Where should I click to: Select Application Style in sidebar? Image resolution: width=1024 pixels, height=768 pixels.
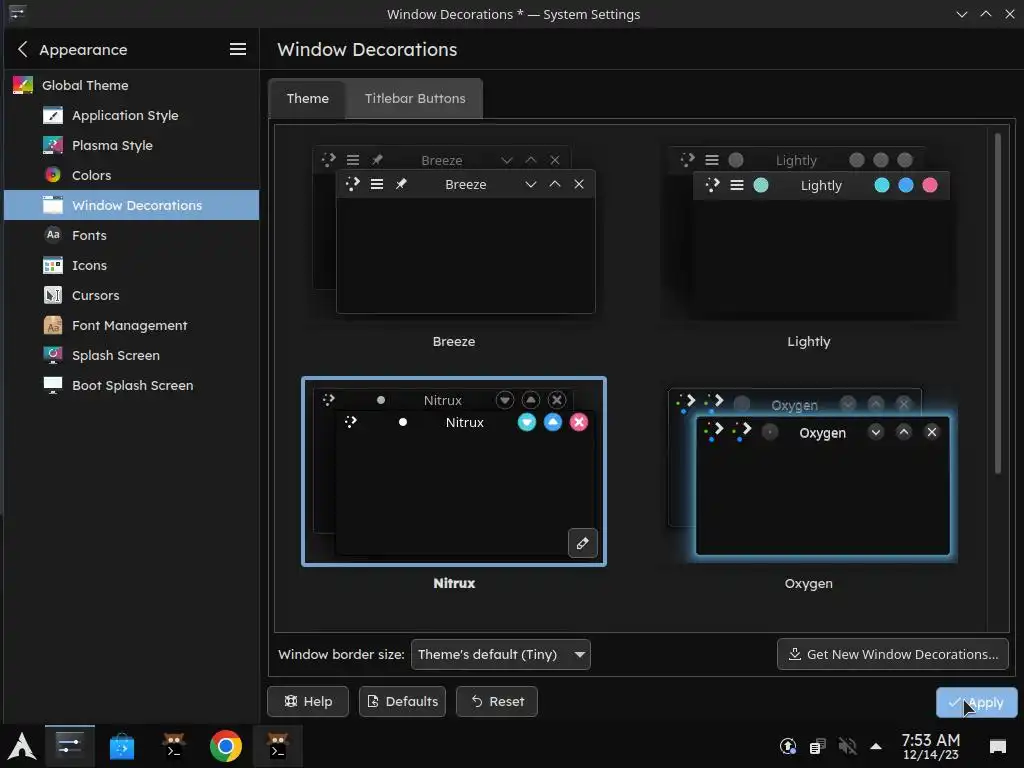pyautogui.click(x=131, y=115)
